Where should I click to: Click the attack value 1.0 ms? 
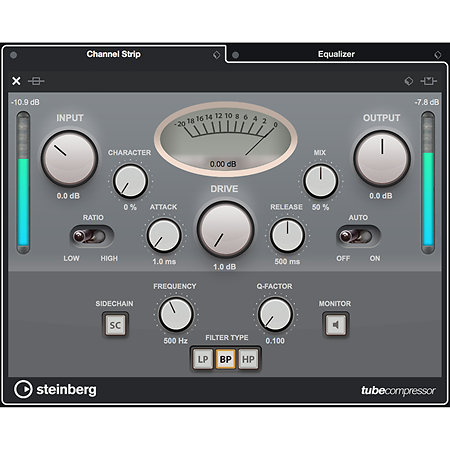pyautogui.click(x=164, y=261)
